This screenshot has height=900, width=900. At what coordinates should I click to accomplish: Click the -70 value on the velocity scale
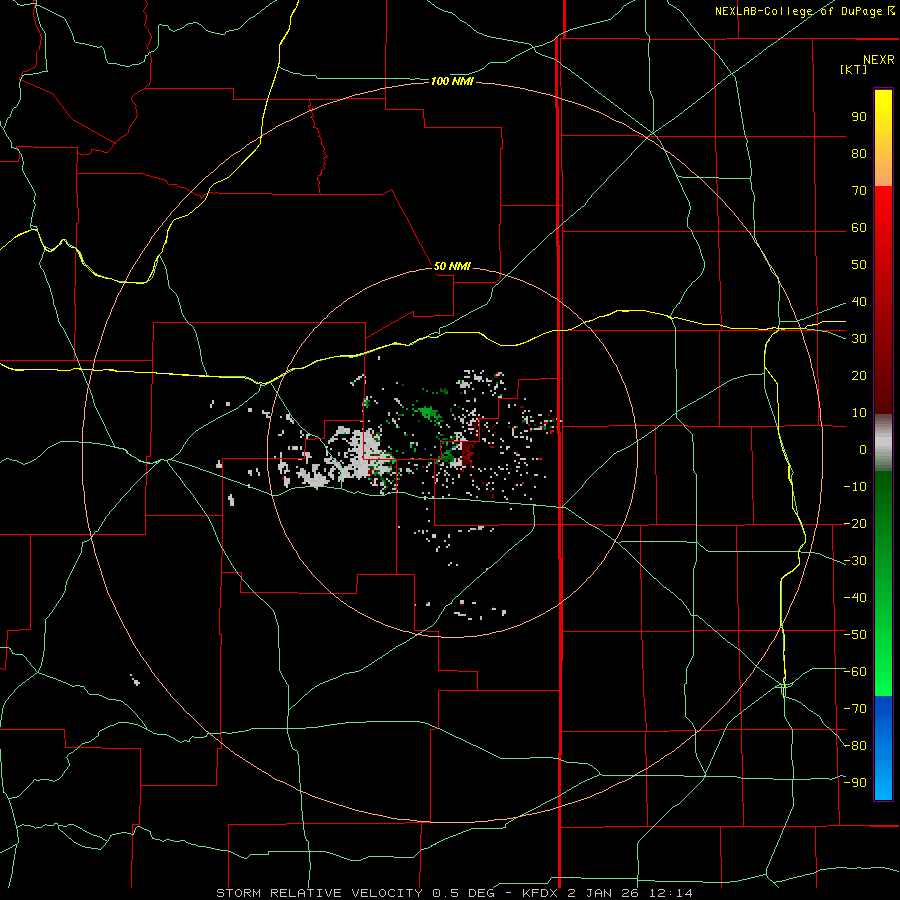click(x=855, y=709)
